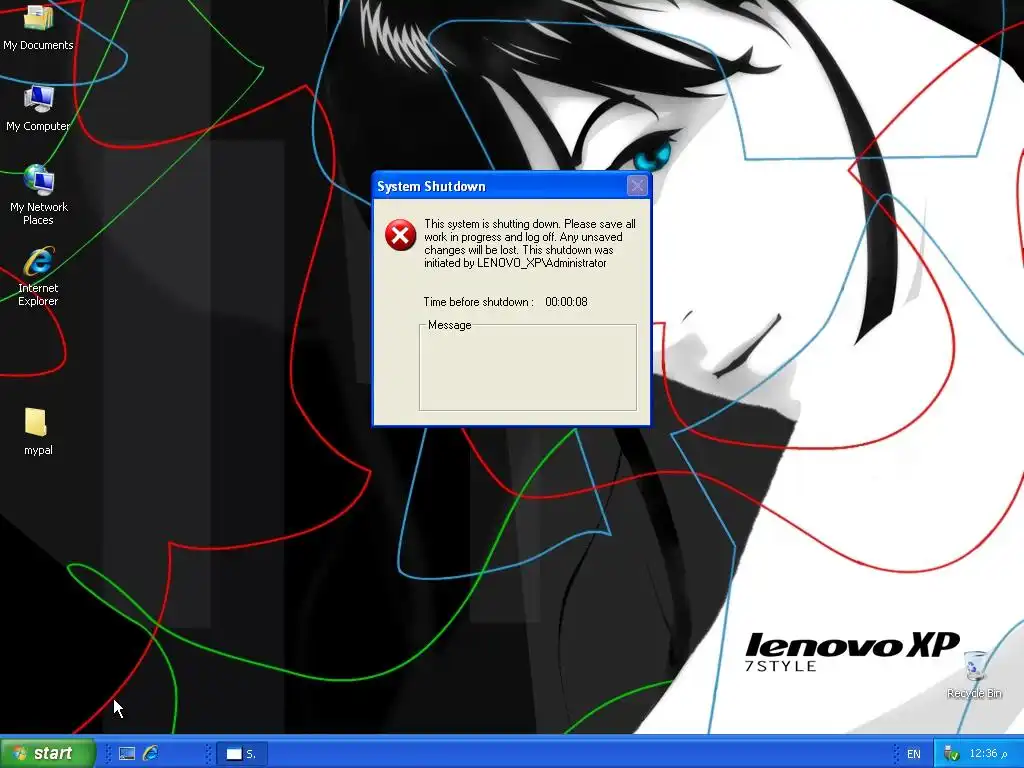Image resolution: width=1024 pixels, height=768 pixels.
Task: Open the Start menu
Action: (47, 753)
